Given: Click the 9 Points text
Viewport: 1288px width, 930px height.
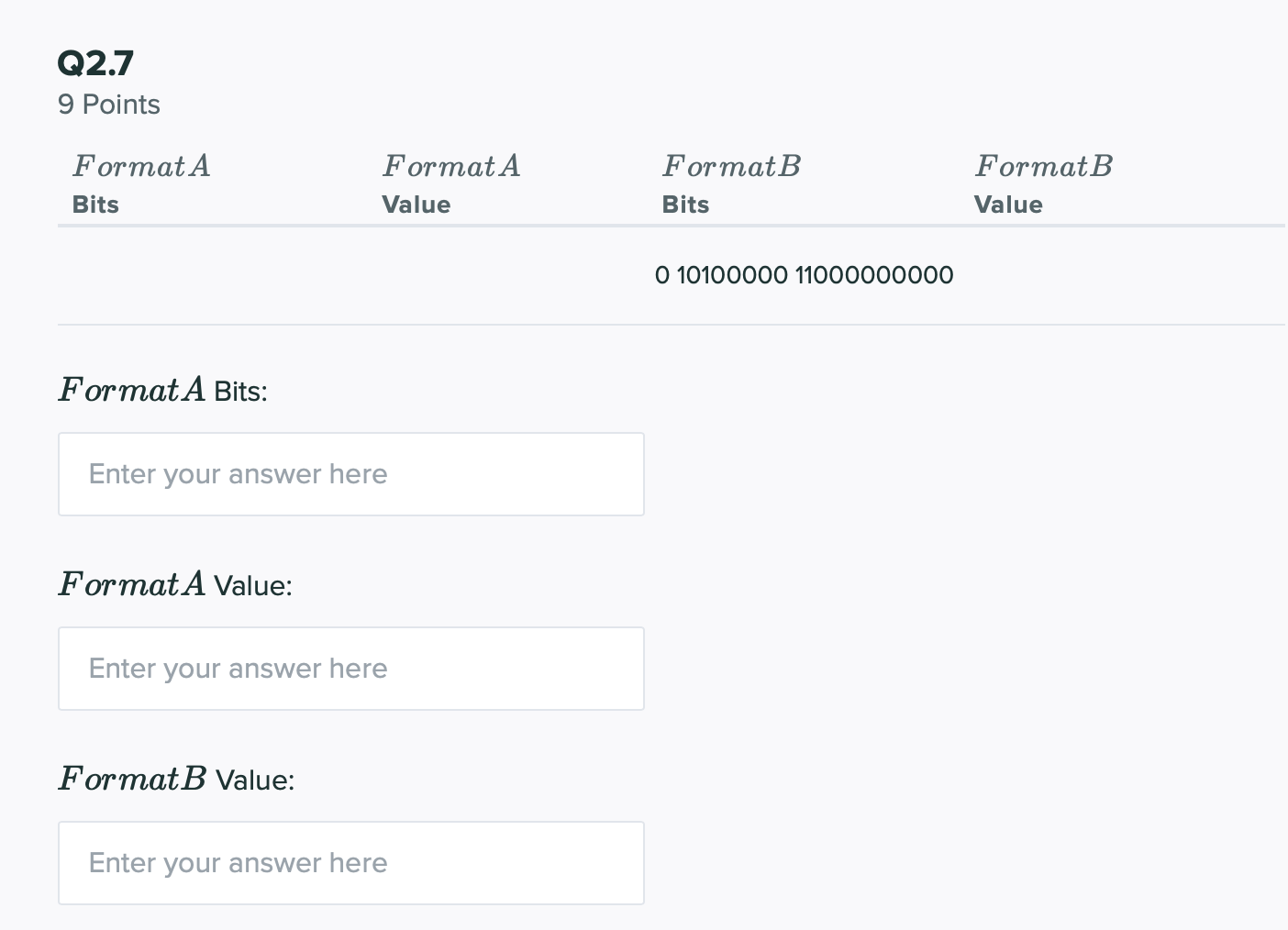Looking at the screenshot, I should 108,105.
